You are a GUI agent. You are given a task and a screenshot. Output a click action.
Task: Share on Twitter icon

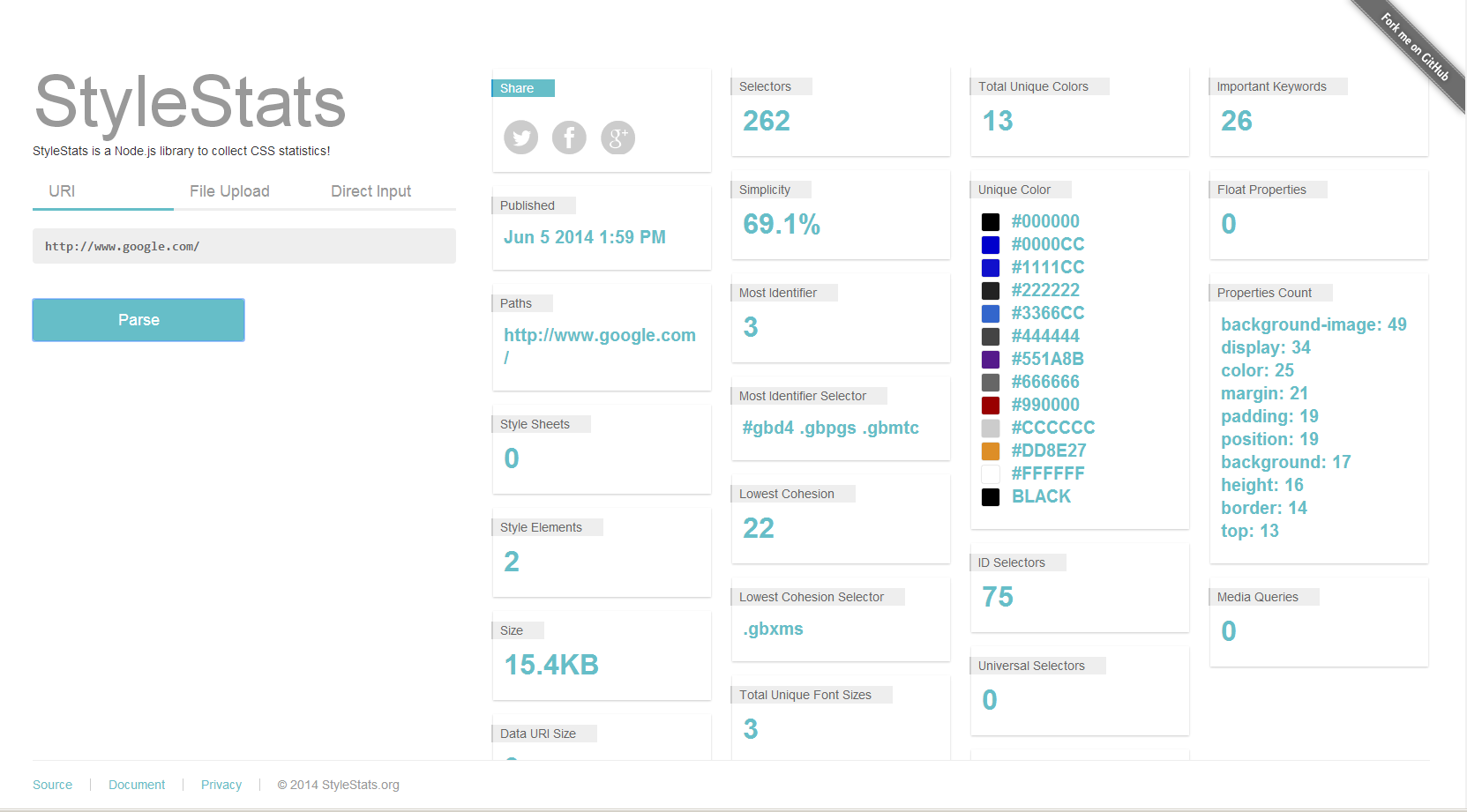[x=520, y=138]
